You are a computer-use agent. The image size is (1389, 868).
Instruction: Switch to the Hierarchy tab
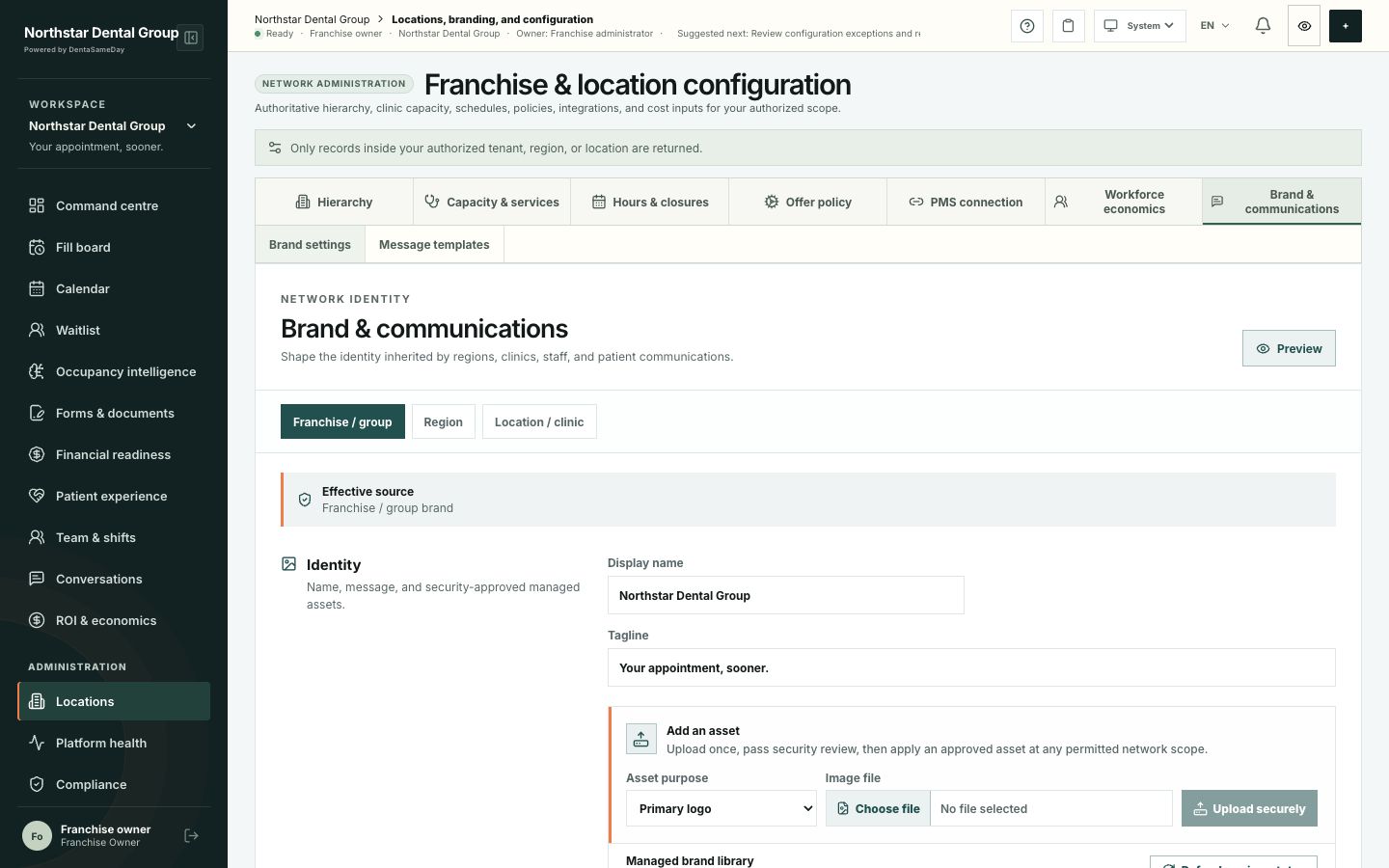[334, 202]
